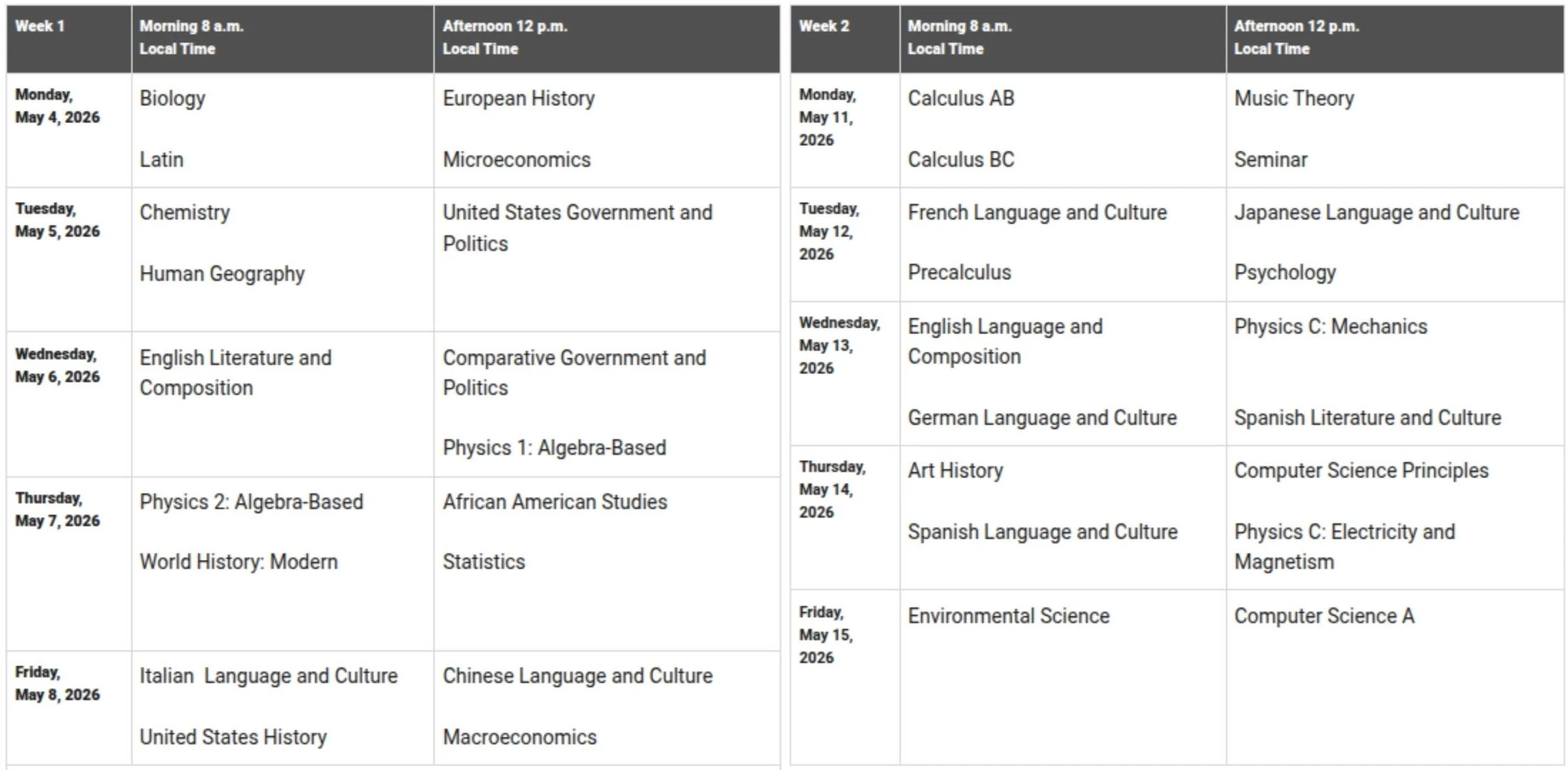Select Art History on Thursday, May 14

[x=955, y=471]
